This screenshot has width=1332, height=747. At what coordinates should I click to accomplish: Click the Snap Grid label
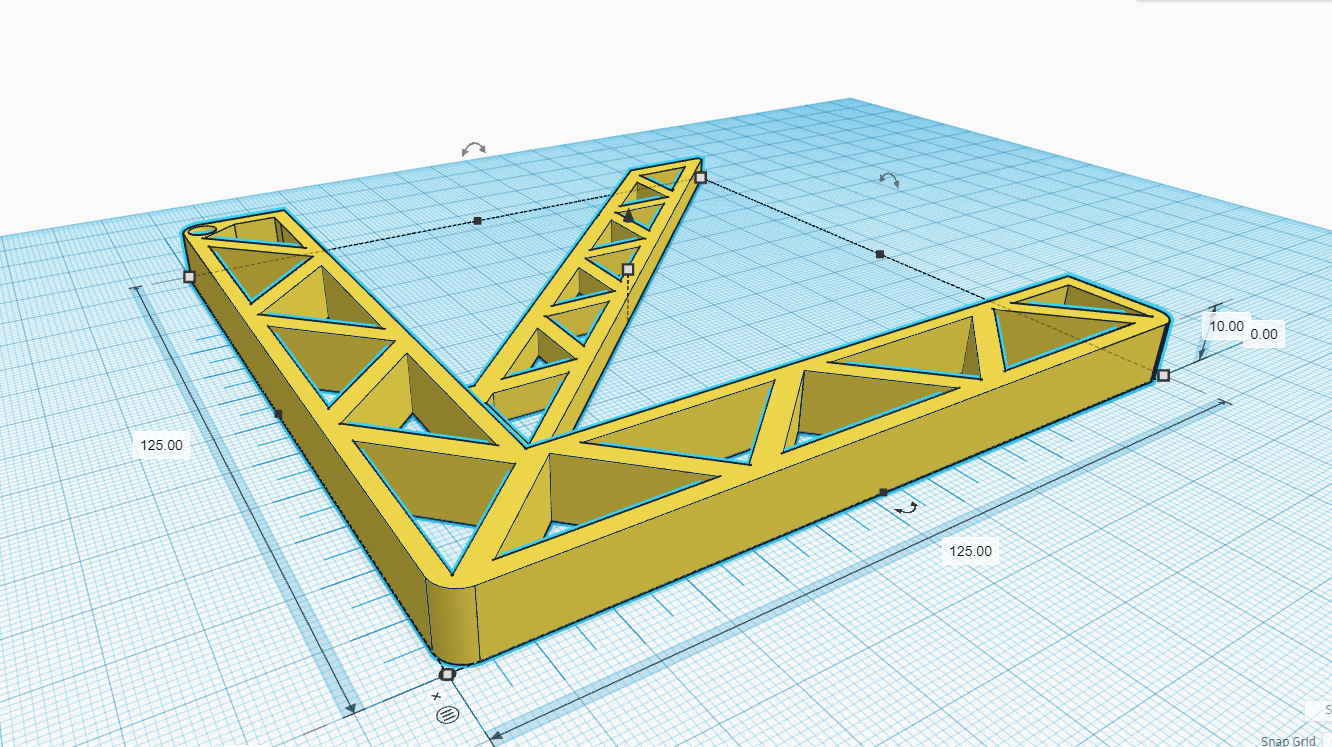click(1288, 741)
